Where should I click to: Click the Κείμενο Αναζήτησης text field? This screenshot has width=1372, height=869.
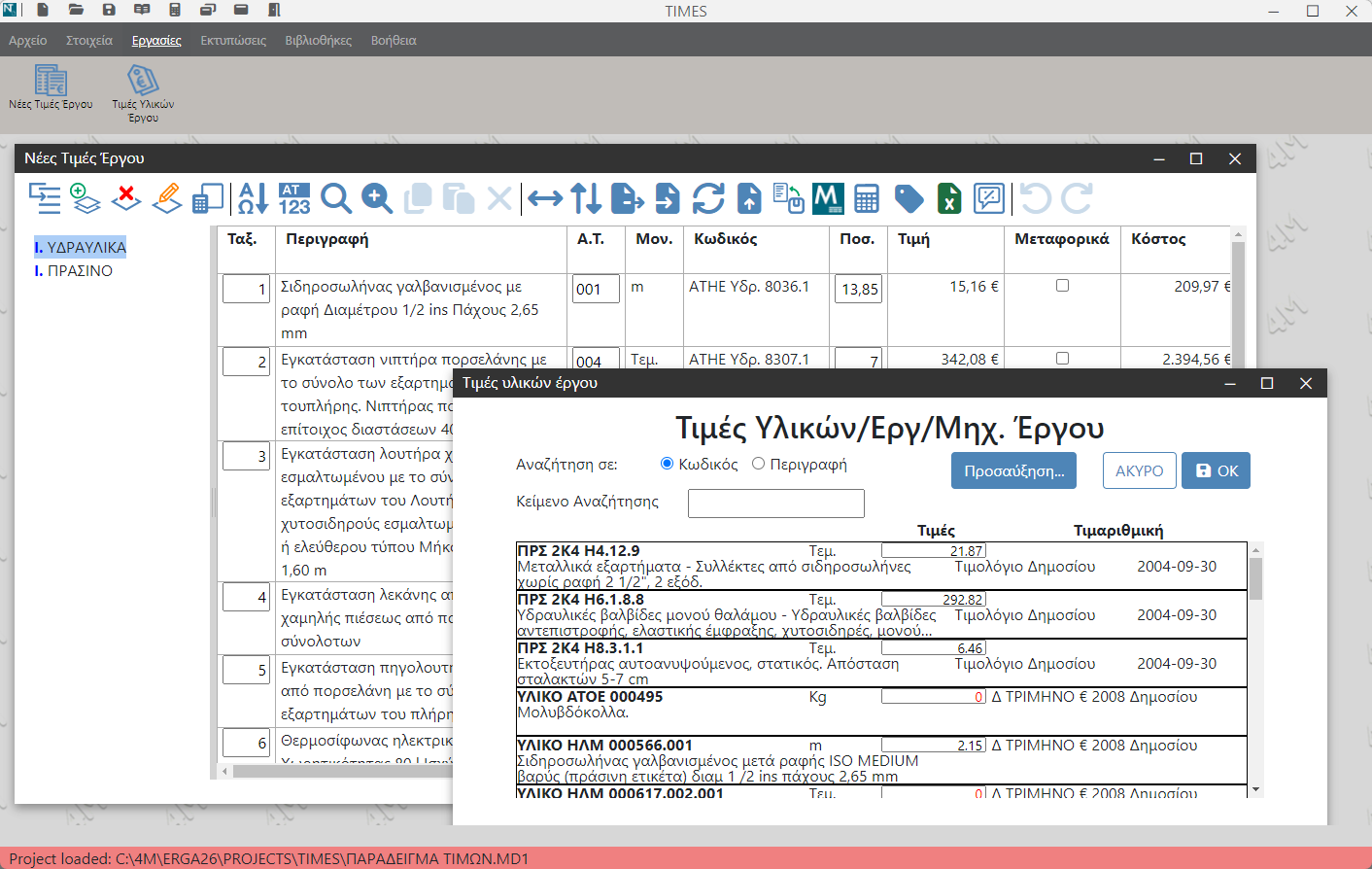coord(775,504)
